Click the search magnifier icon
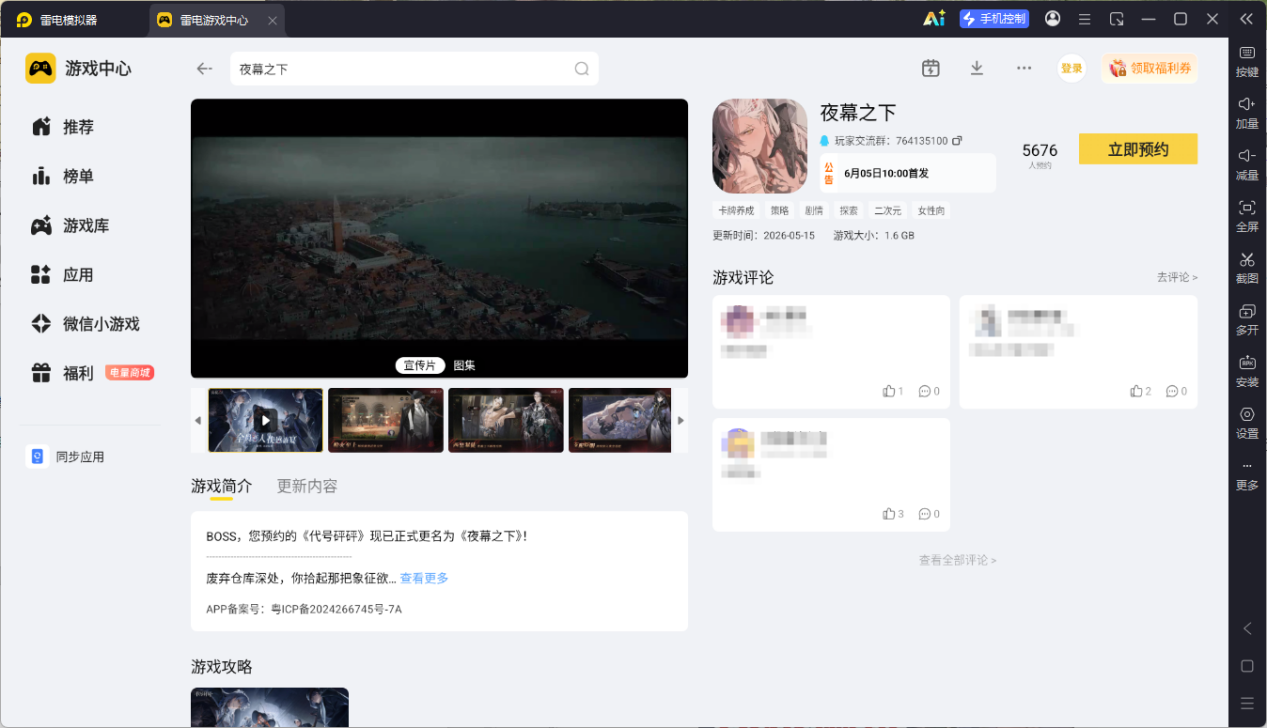This screenshot has height=728, width=1267. 581,69
